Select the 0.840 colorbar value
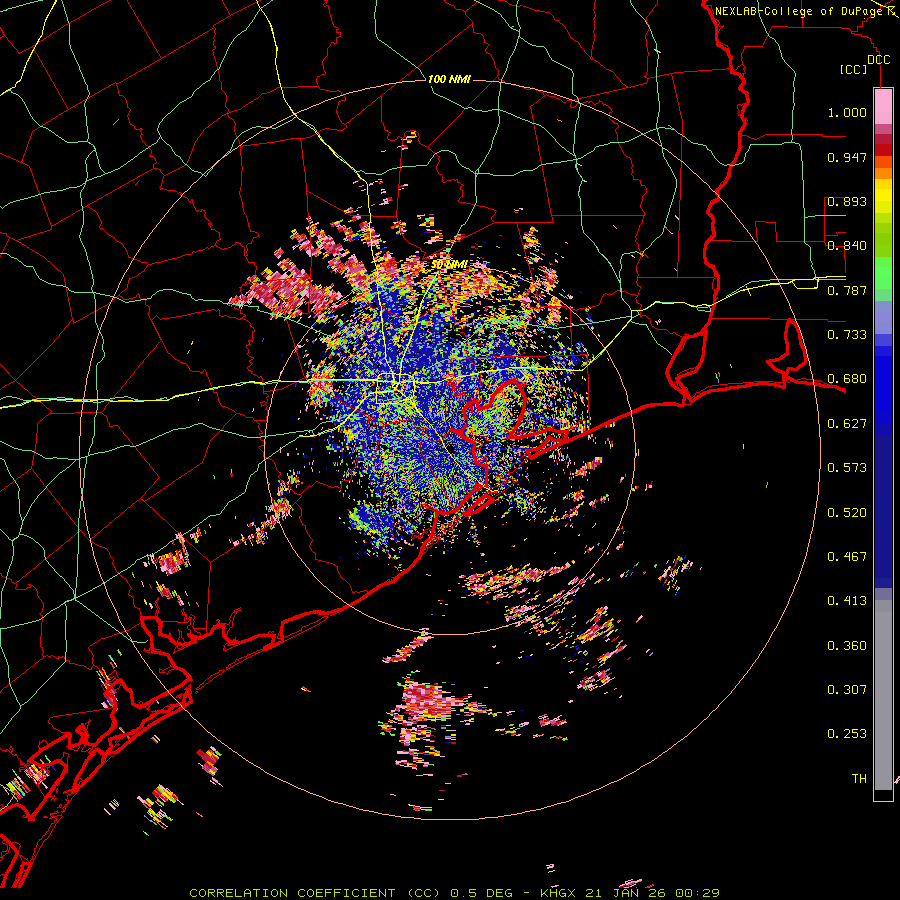900x900 pixels. 847,246
